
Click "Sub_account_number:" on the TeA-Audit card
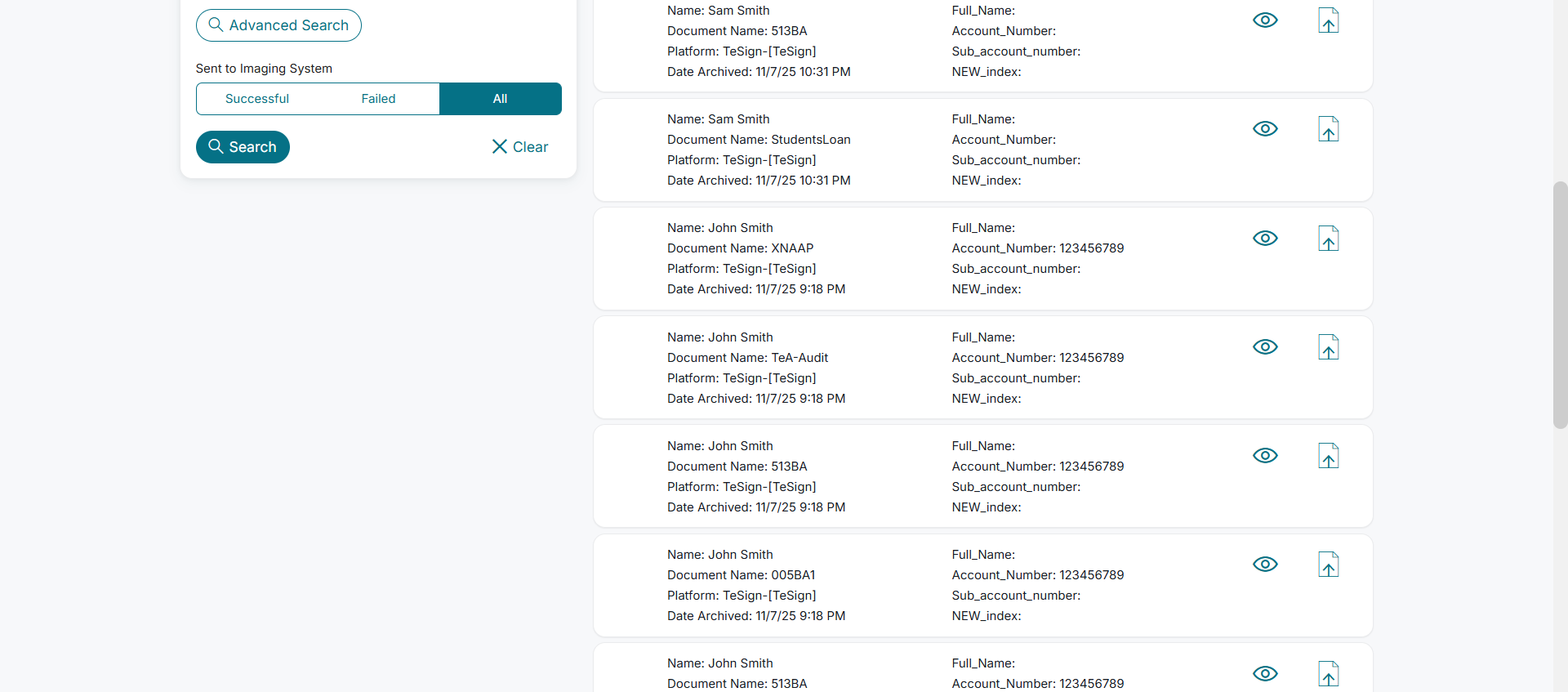tap(1016, 378)
